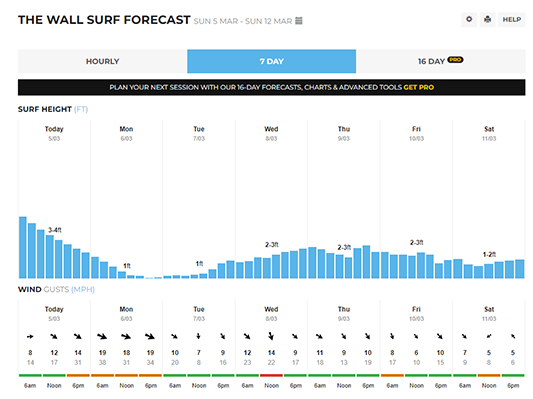
Task: Select the 7 Day tab
Action: (x=272, y=62)
